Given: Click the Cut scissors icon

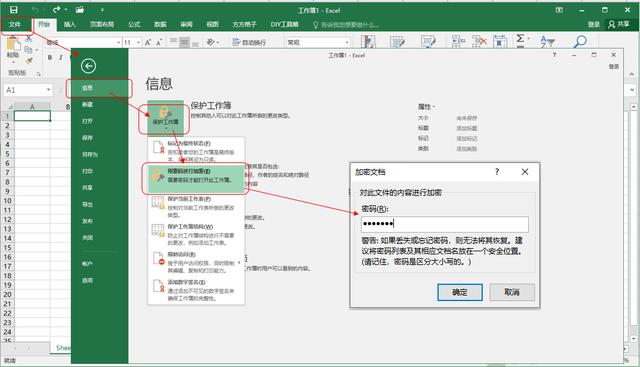Looking at the screenshot, I should coord(29,39).
